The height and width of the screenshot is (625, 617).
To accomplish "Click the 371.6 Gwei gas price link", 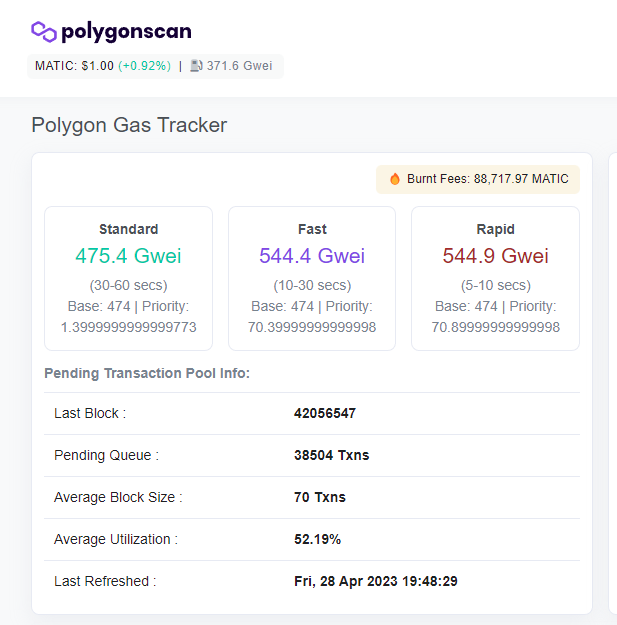I will click(x=239, y=66).
